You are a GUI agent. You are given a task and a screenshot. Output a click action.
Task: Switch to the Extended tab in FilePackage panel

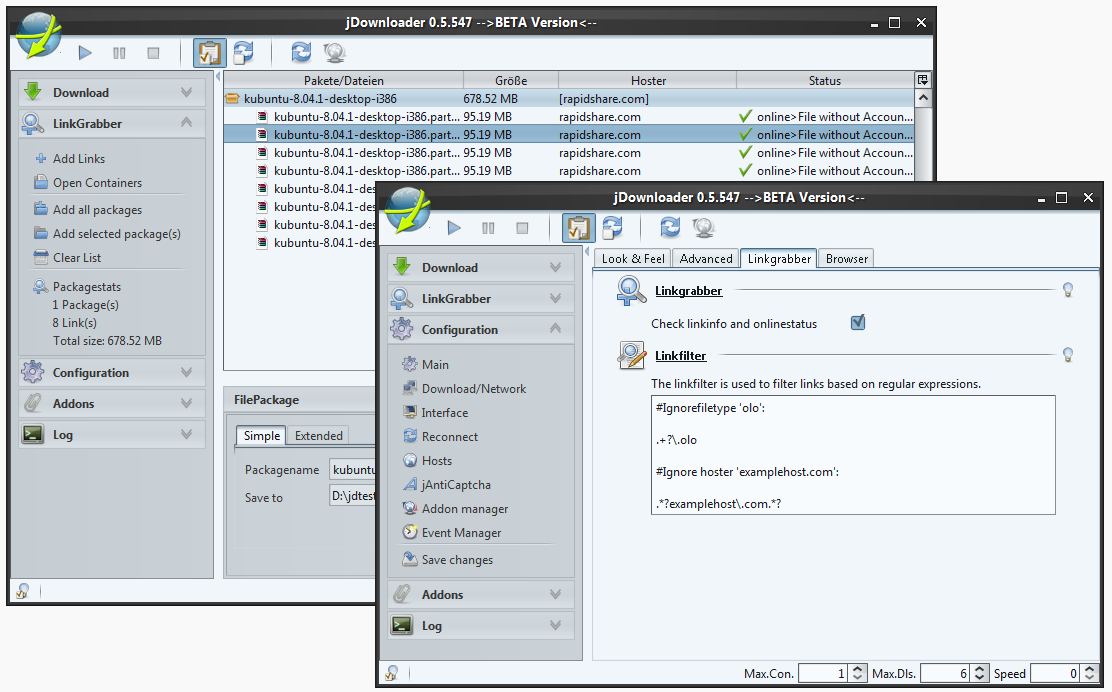[318, 435]
